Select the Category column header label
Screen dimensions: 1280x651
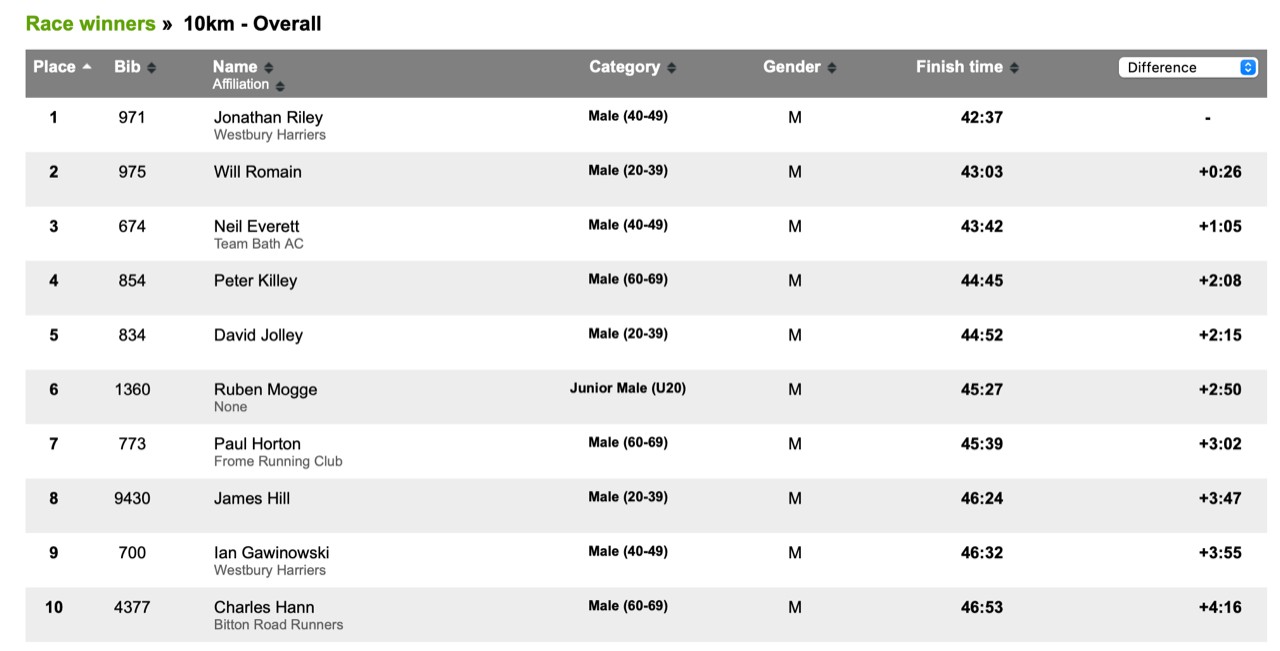click(x=624, y=67)
